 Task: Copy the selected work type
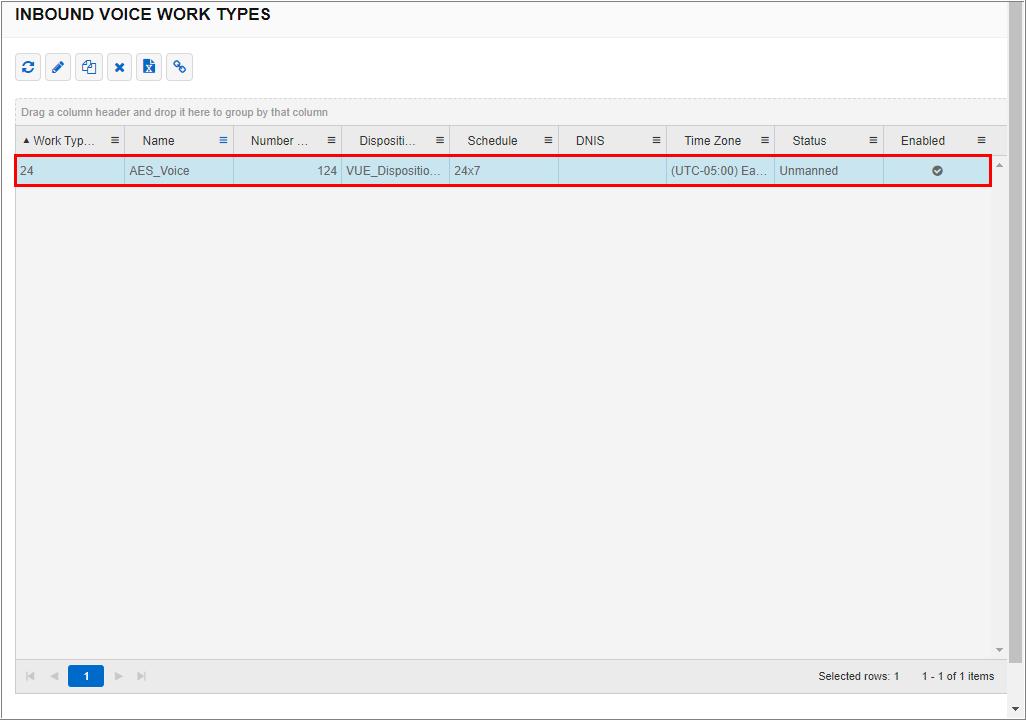point(88,67)
